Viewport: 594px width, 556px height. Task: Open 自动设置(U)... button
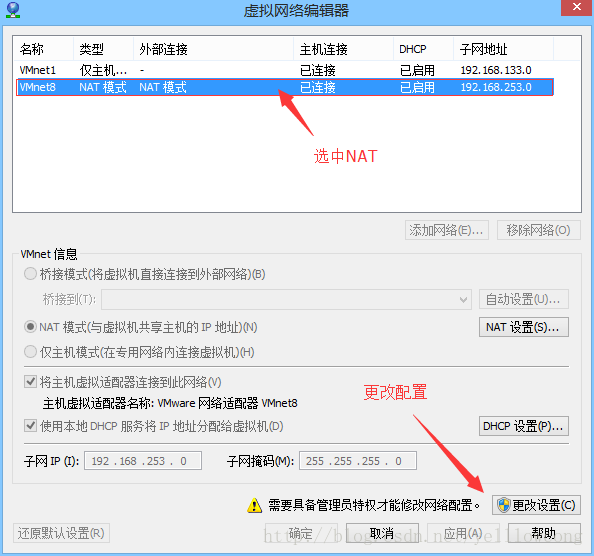tap(524, 300)
